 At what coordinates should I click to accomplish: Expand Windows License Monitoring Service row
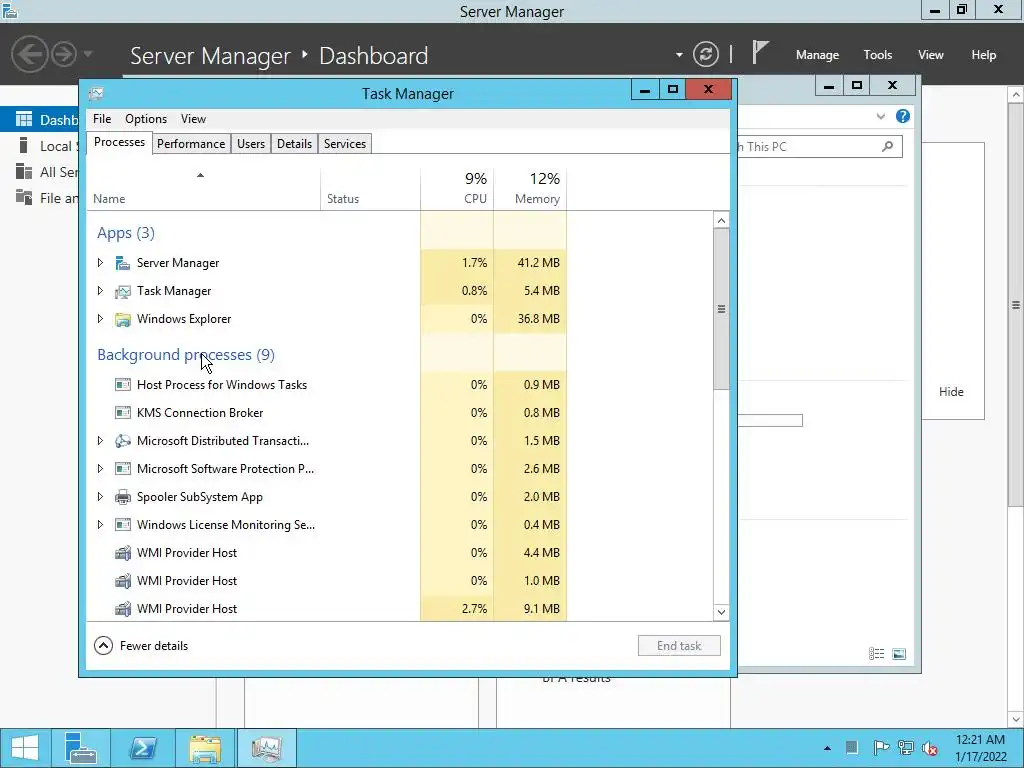pos(100,525)
